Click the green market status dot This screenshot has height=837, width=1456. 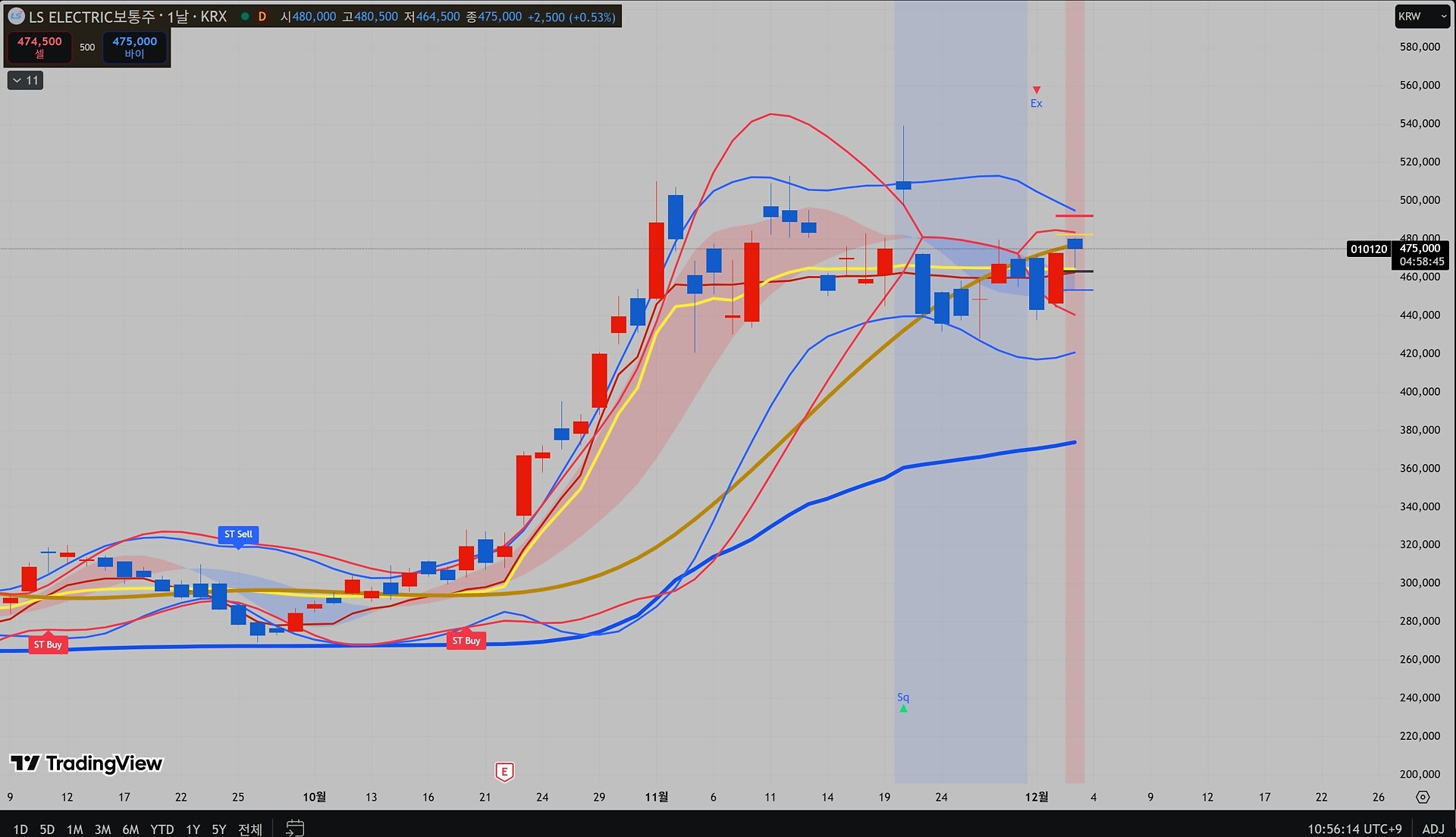(245, 16)
